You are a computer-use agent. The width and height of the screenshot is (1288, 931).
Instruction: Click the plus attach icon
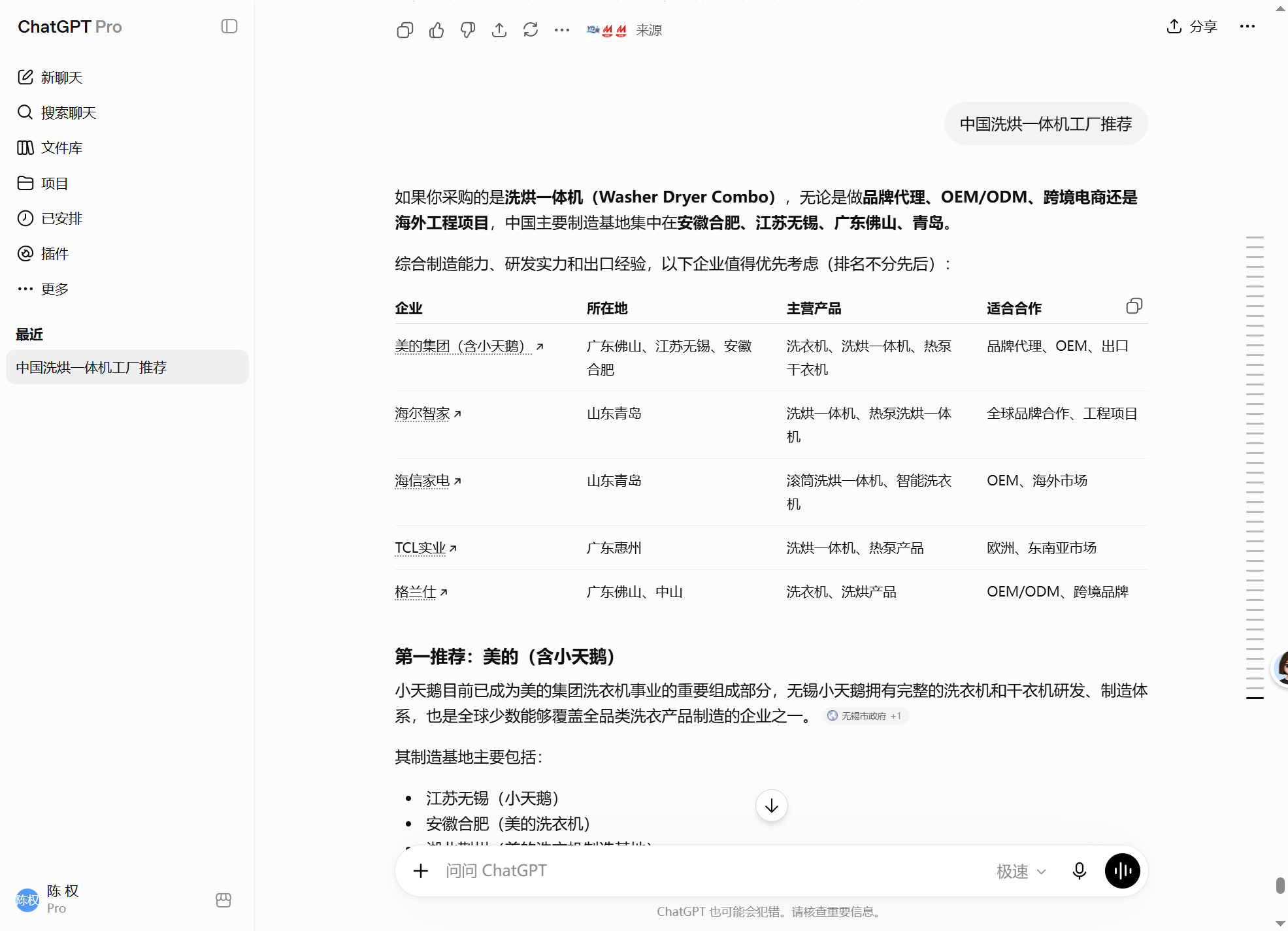point(421,871)
